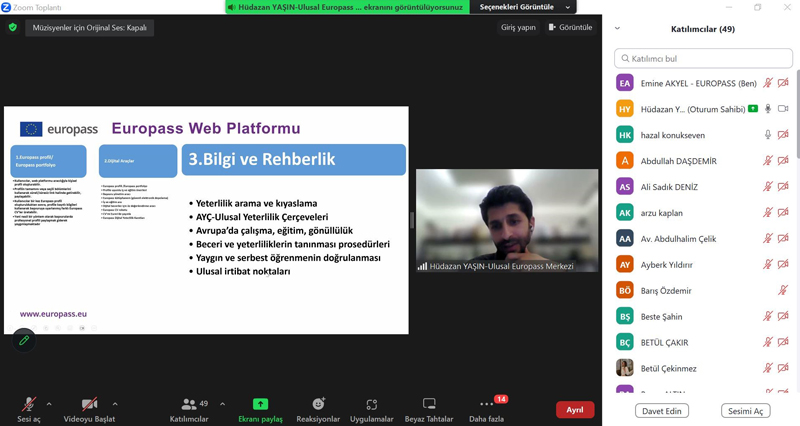
Task: Open audio options arrow beside Sesi aç
Action: [49, 404]
